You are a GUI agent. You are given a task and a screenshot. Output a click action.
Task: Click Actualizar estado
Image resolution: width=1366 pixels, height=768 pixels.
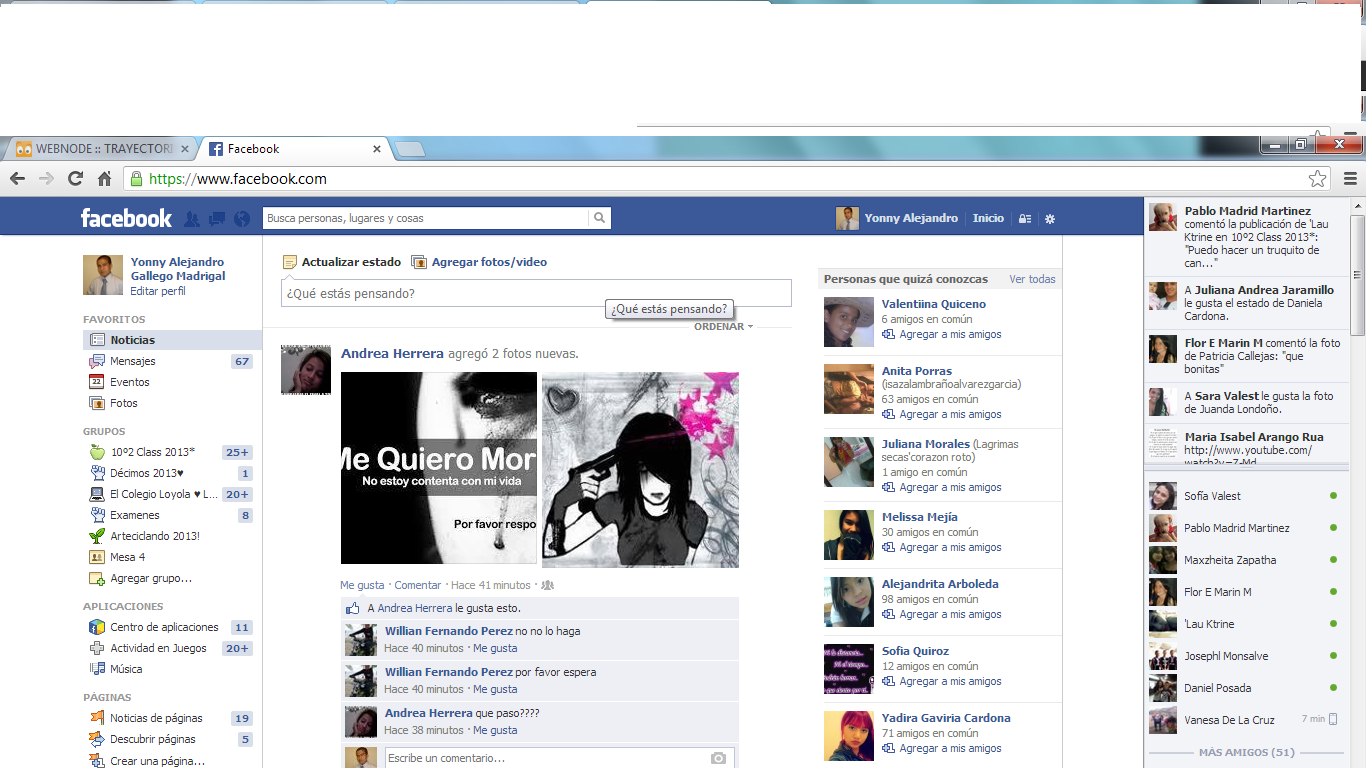(x=342, y=262)
